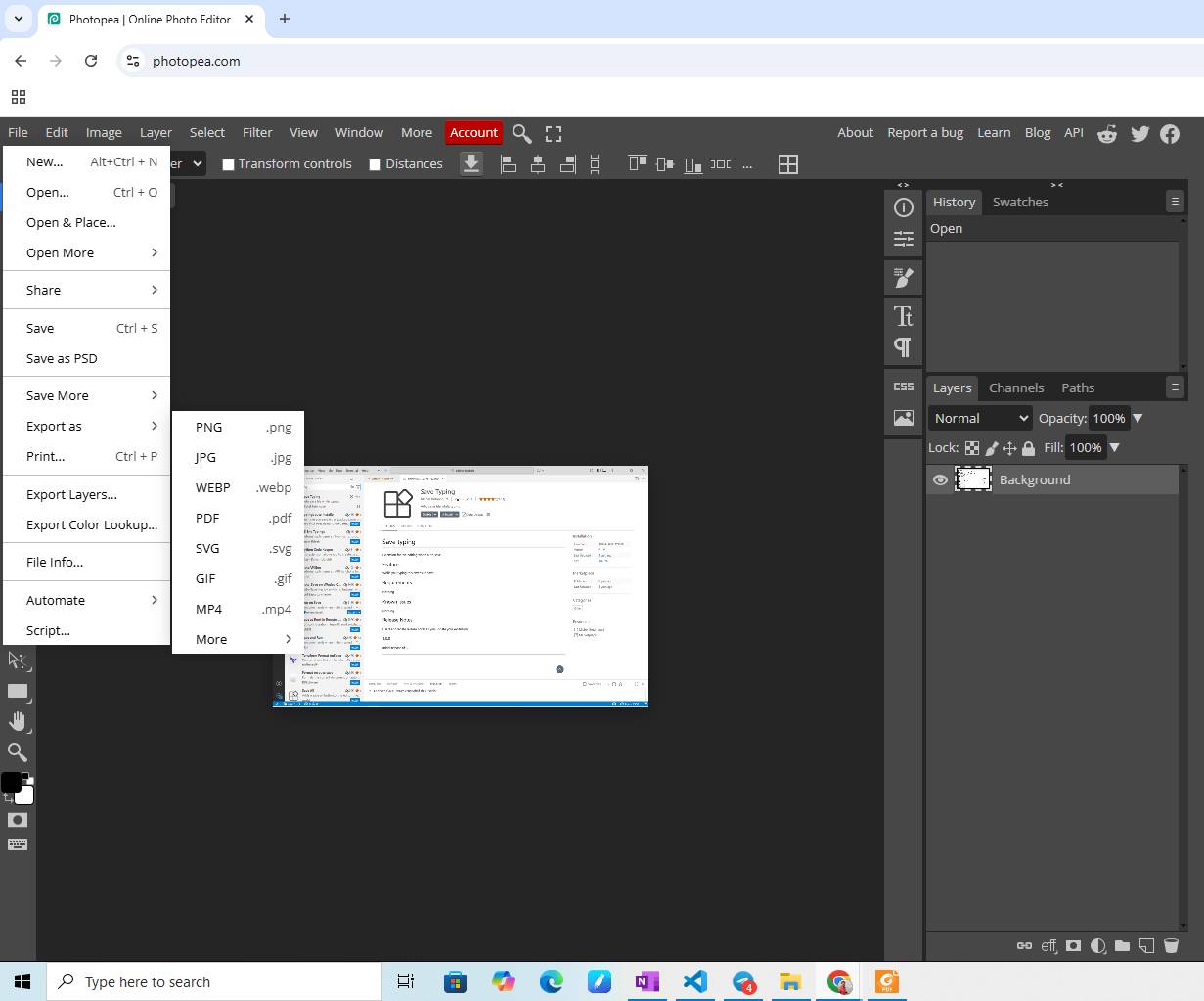This screenshot has width=1204, height=1001.
Task: Enable Transform controls checkbox
Action: 228,164
